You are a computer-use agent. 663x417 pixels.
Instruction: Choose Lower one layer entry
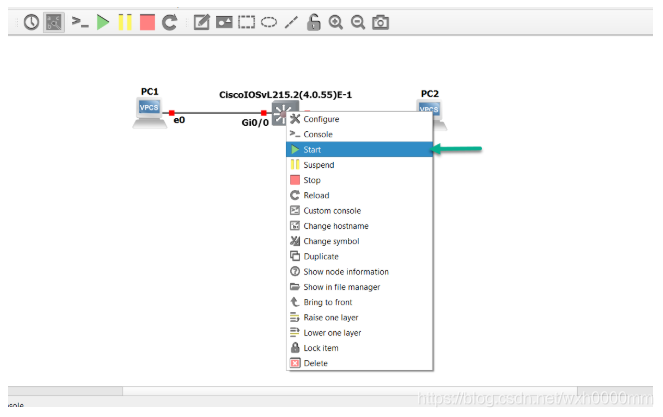(x=359, y=332)
